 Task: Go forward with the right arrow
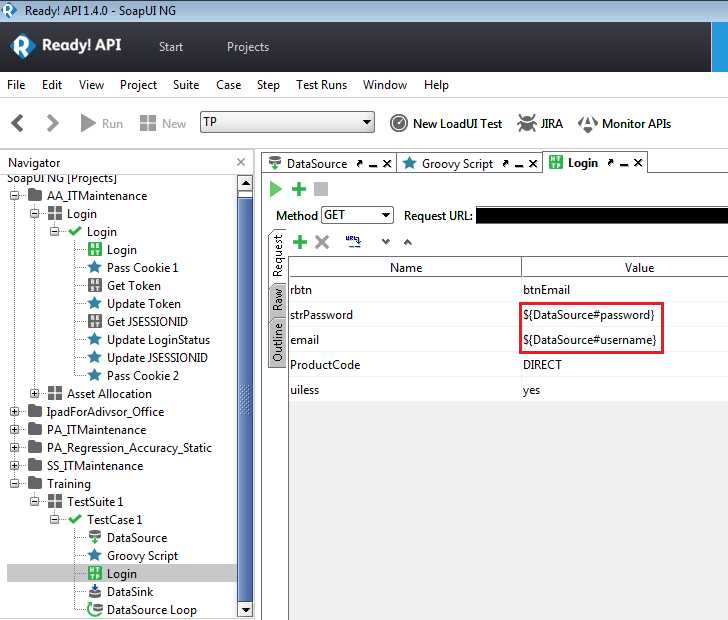click(52, 124)
